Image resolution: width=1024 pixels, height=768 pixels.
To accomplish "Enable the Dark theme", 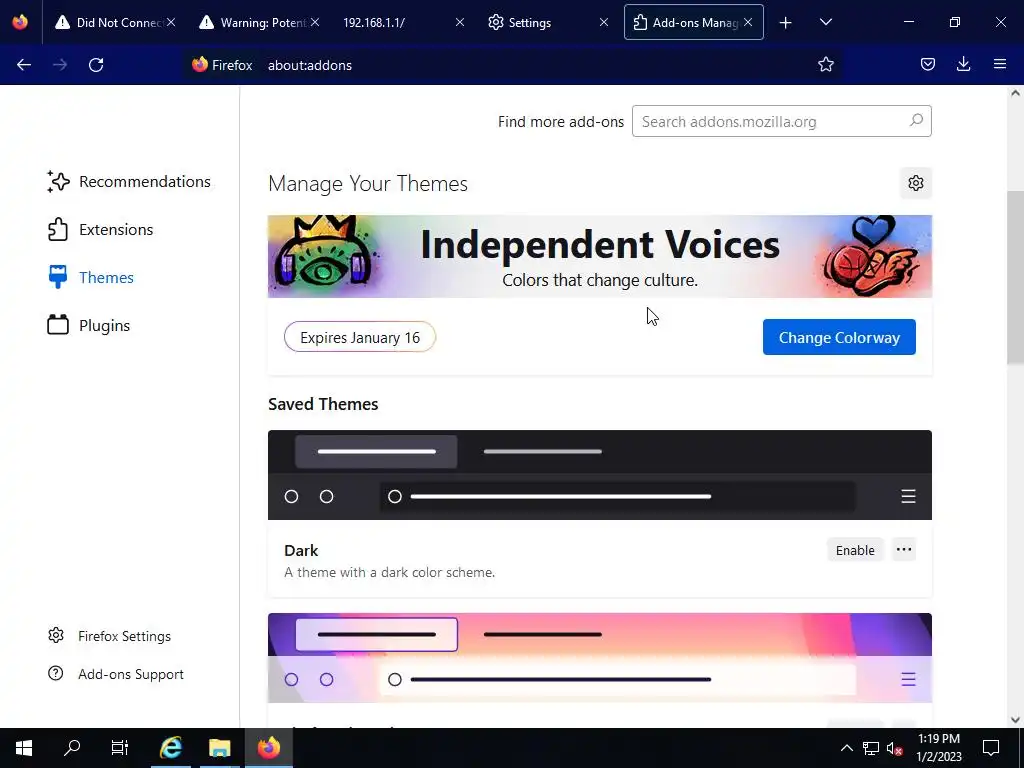I will [855, 551].
